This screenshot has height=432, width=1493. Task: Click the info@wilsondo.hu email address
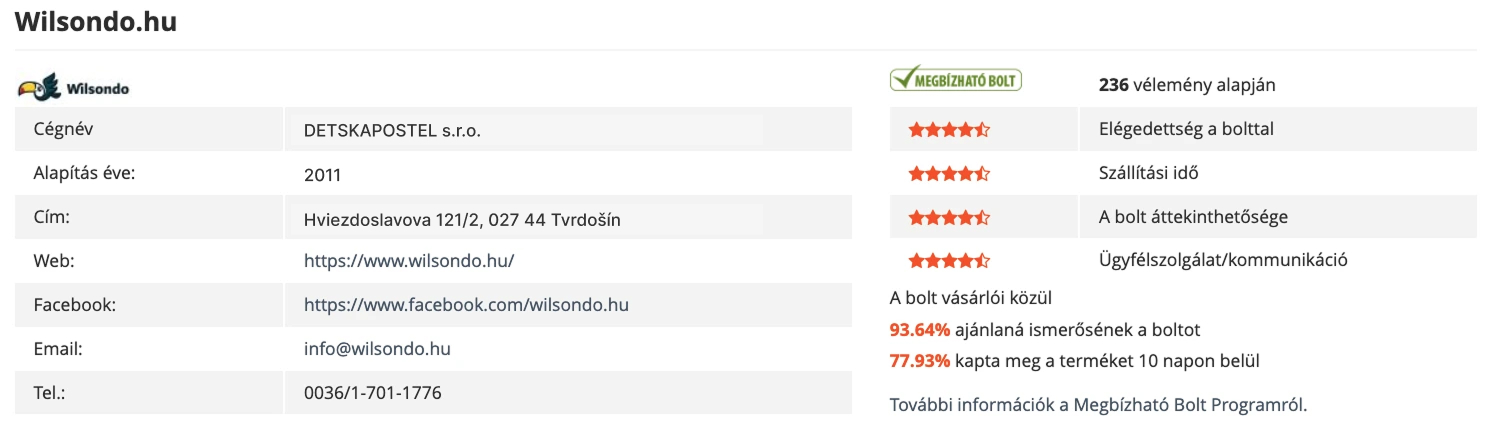coord(377,349)
